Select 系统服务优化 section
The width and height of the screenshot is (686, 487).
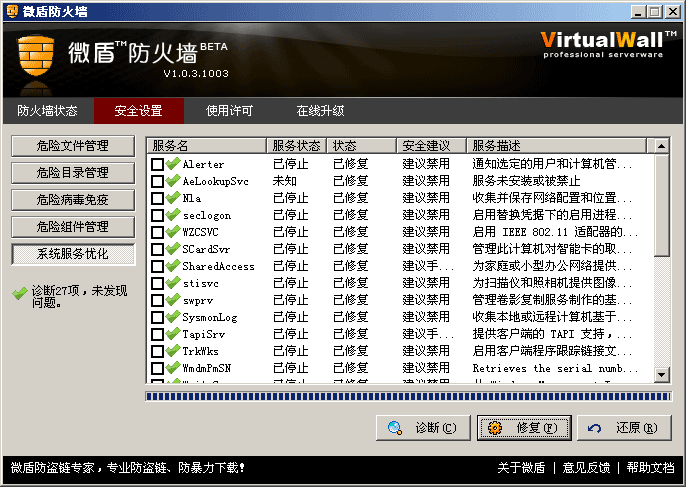[x=73, y=254]
